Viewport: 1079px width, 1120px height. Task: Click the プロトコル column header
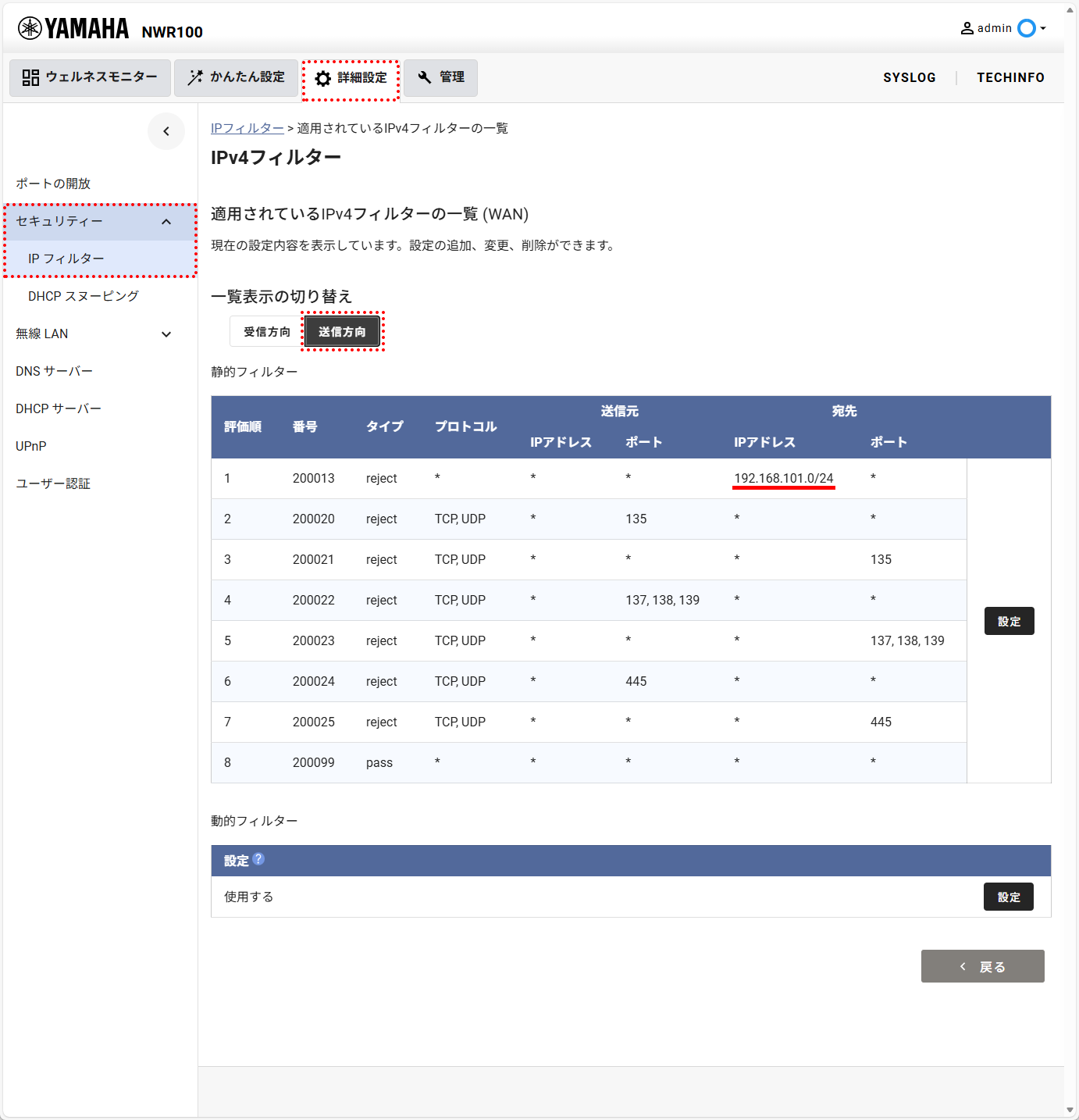(x=466, y=426)
